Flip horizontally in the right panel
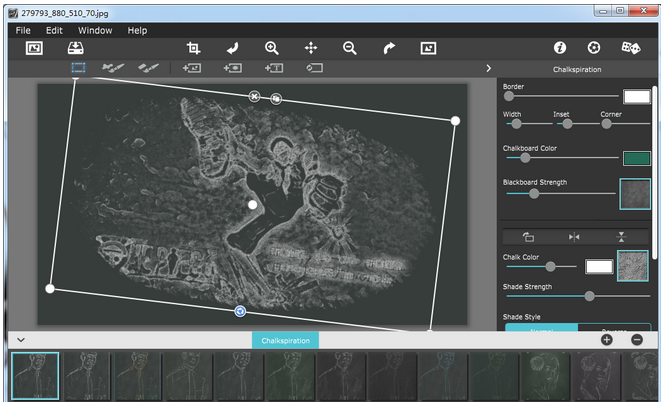Screen dimensions: 661x402 573,237
